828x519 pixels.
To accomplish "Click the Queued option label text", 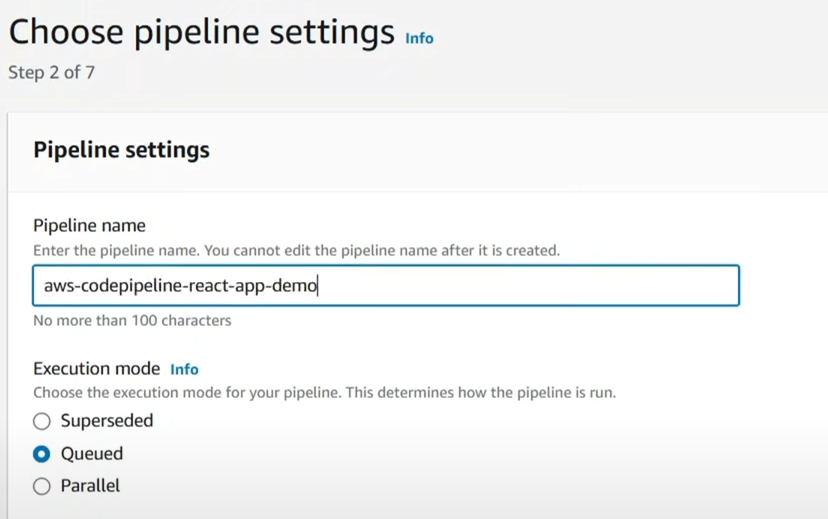I will click(92, 454).
